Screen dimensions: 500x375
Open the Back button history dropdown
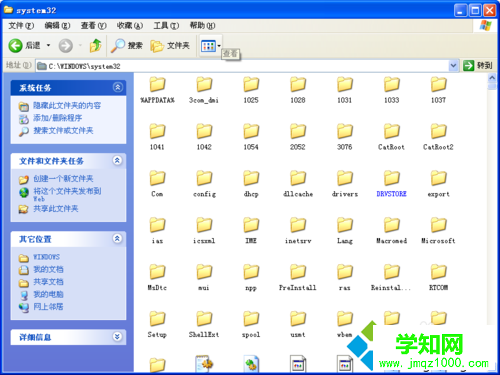click(x=48, y=46)
